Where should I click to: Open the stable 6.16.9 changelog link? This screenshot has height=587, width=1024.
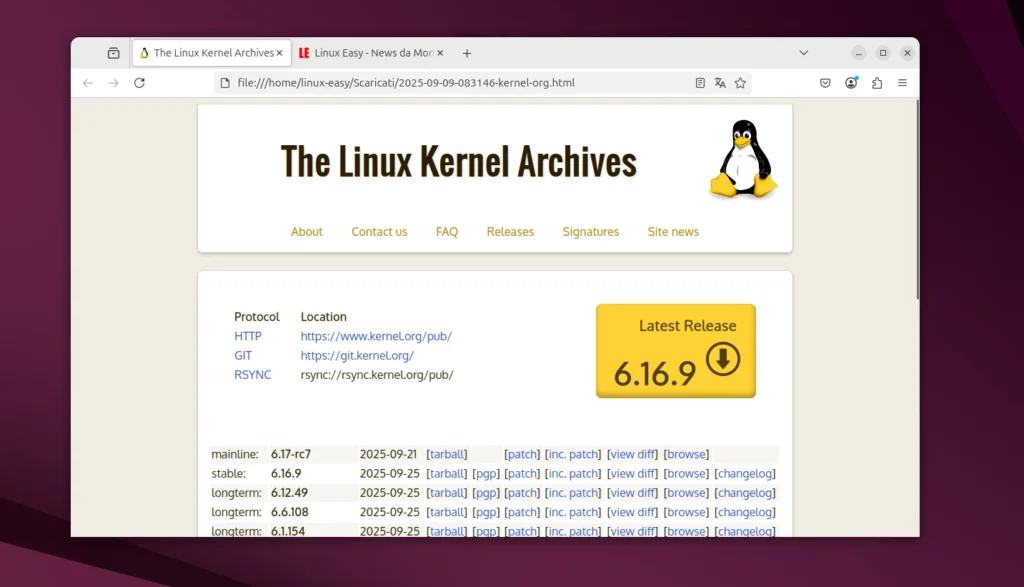(x=745, y=474)
